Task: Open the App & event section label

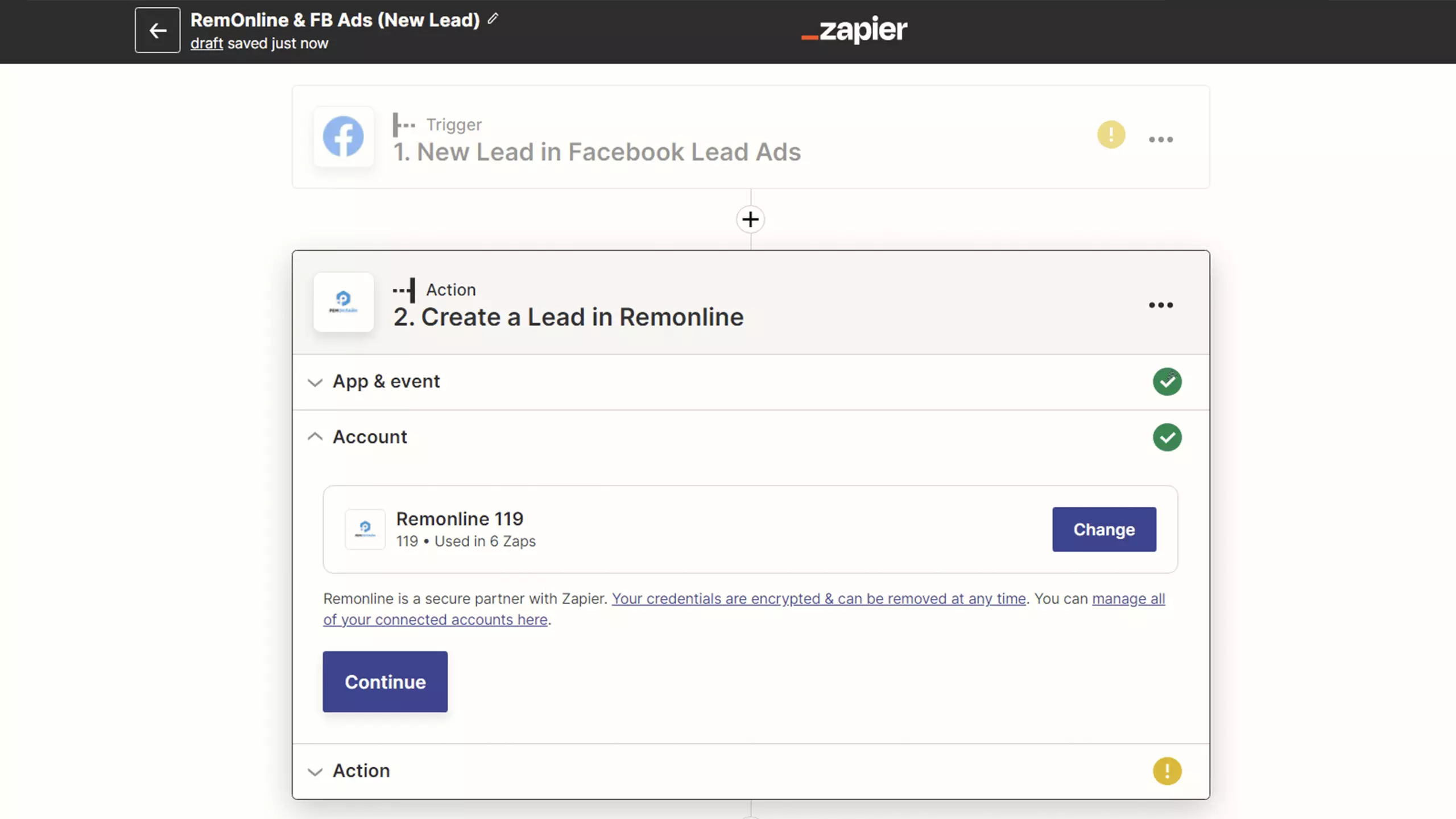Action: (x=386, y=381)
